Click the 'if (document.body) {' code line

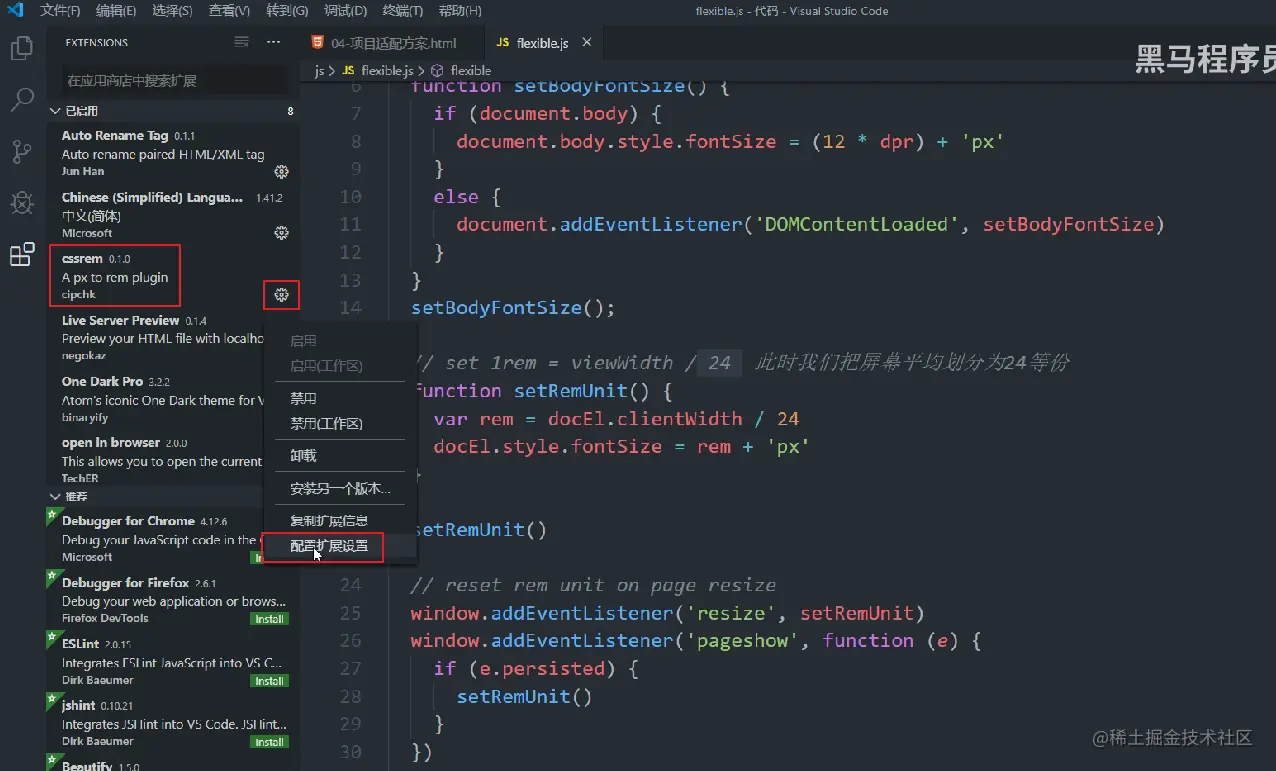[x=548, y=113]
